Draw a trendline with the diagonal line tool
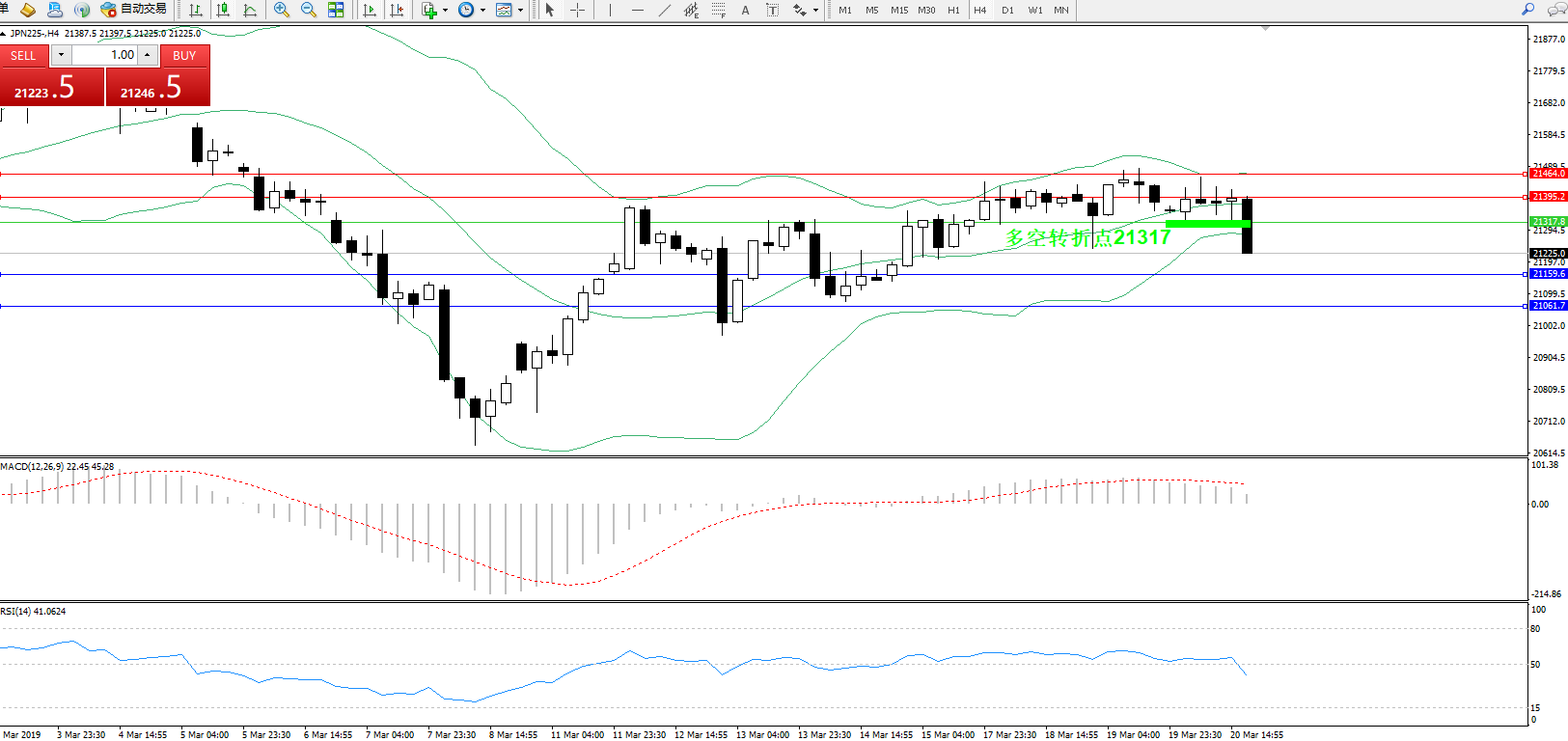Screen dimensions: 1568x741 pyautogui.click(x=664, y=10)
